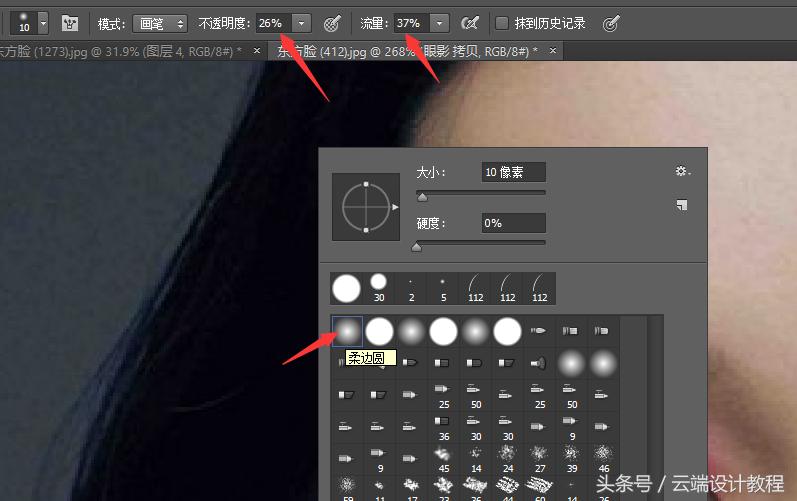The height and width of the screenshot is (501, 797).
Task: Select the spatter brush labeled 24
Action: [x=507, y=459]
